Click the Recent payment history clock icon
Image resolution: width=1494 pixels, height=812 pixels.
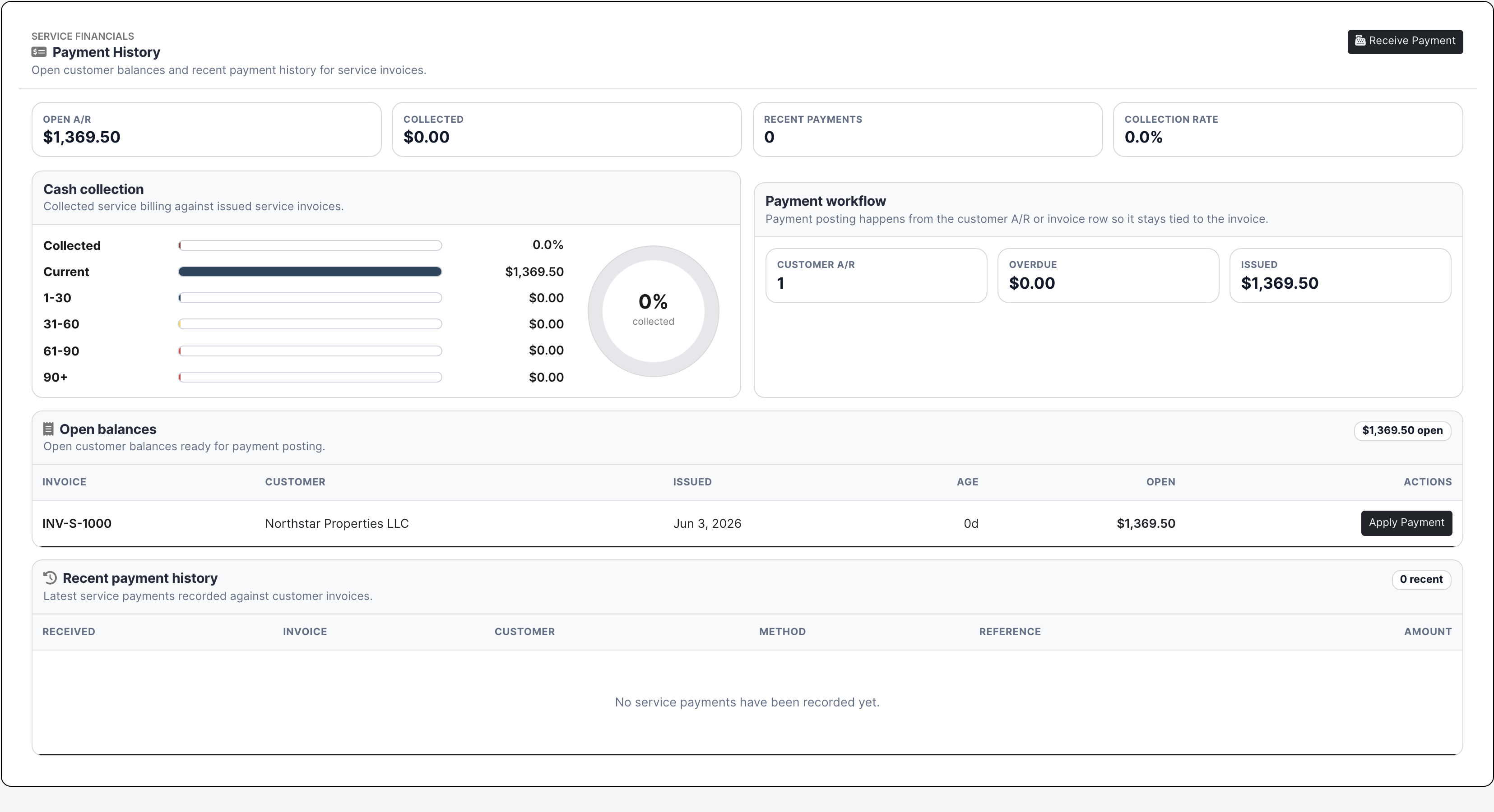tap(51, 578)
